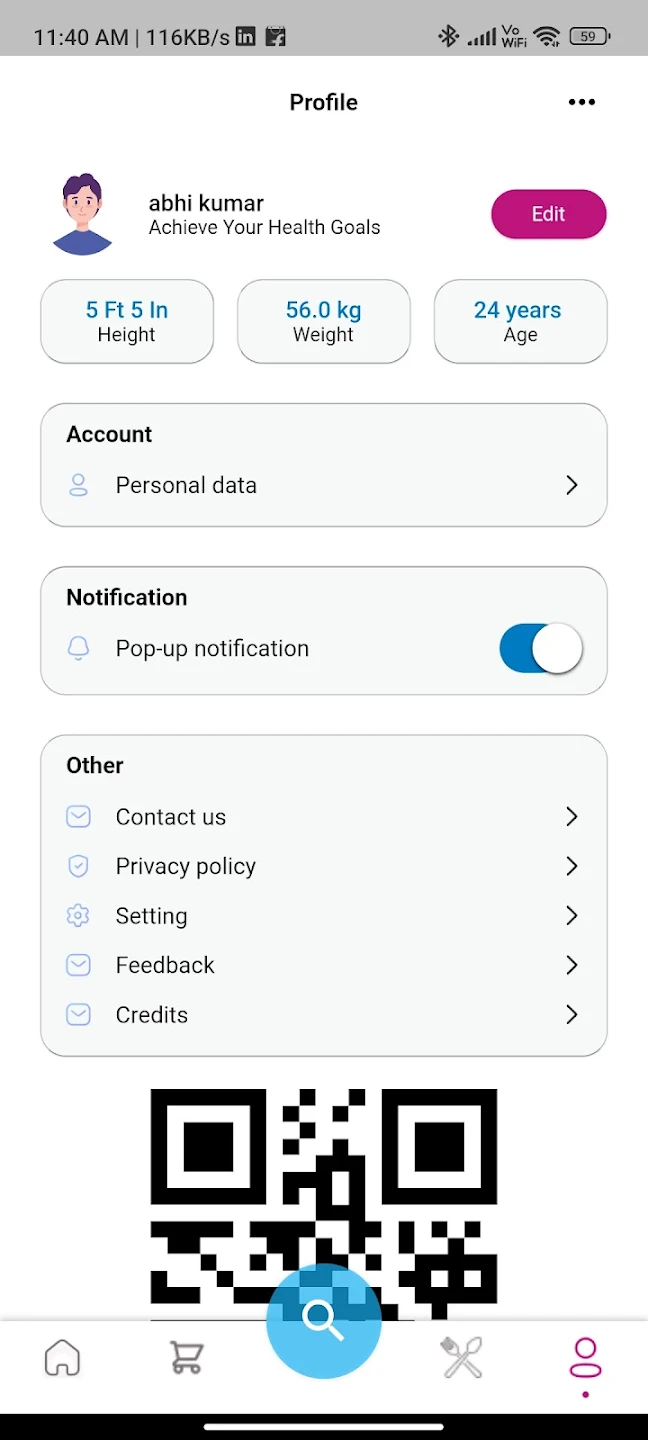Select the Profile tab icon

tap(585, 1358)
